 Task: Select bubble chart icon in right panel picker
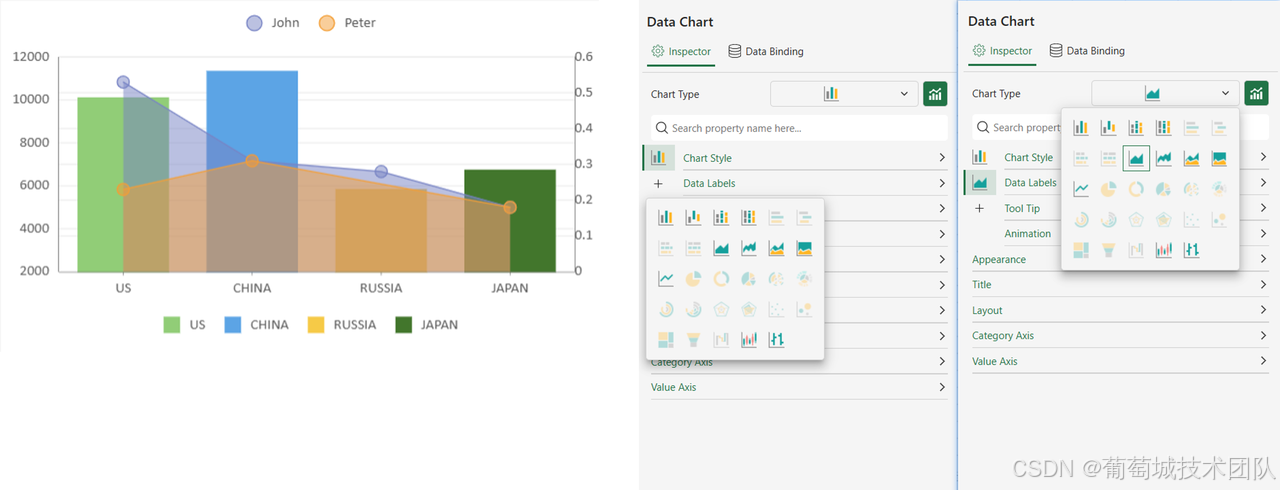click(1219, 220)
